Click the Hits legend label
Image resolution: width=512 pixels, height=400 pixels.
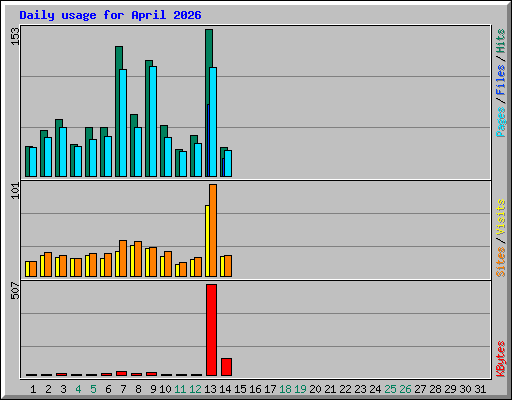(x=501, y=41)
